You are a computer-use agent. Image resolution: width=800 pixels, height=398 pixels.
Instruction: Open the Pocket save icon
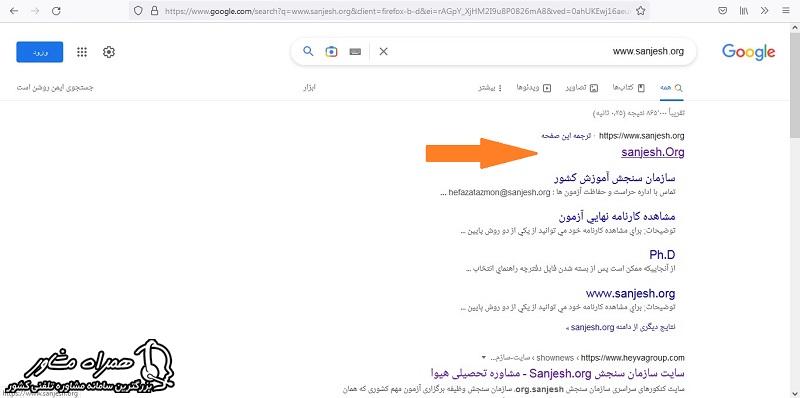722,10
